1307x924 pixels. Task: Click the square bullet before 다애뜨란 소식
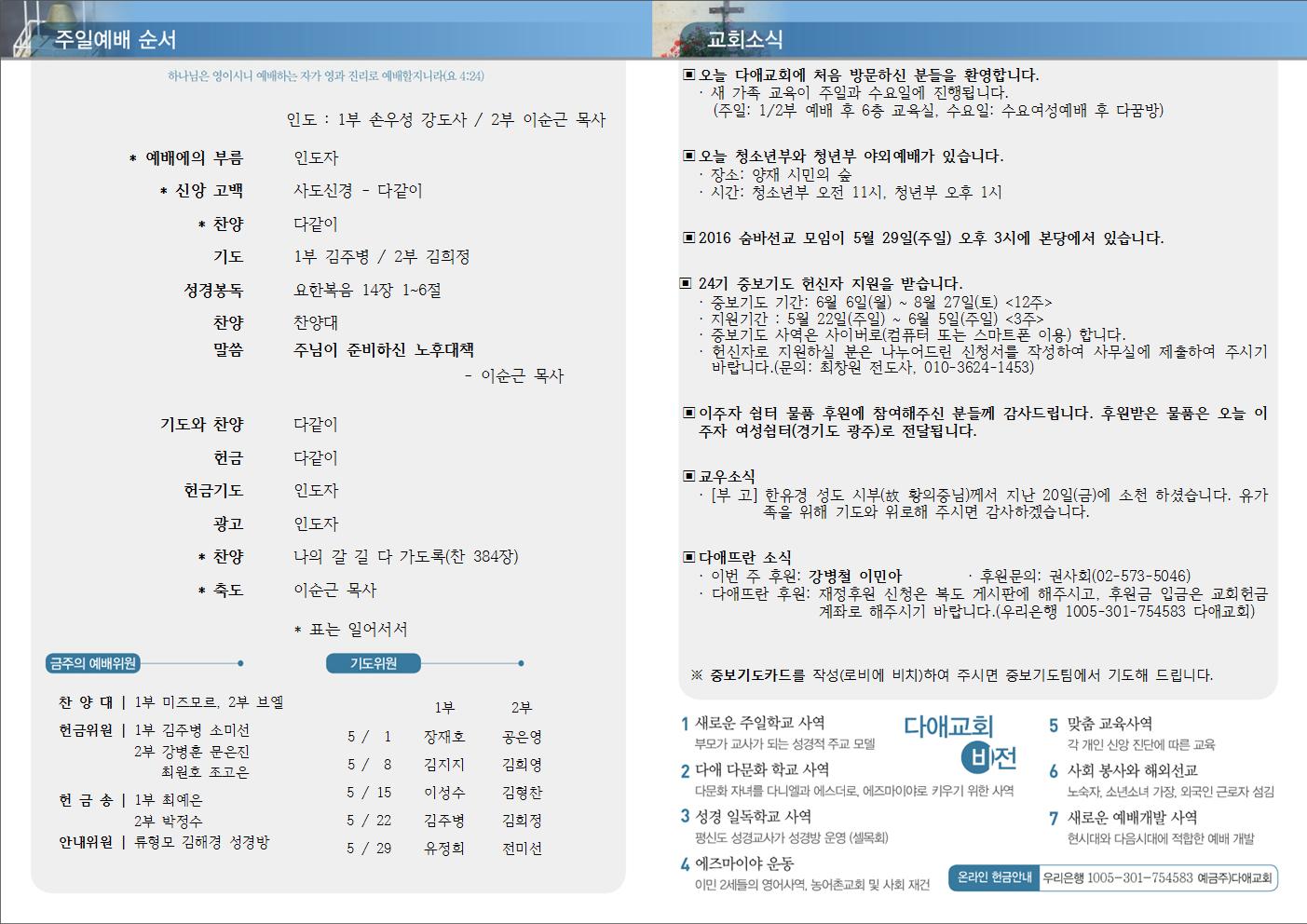click(x=688, y=557)
